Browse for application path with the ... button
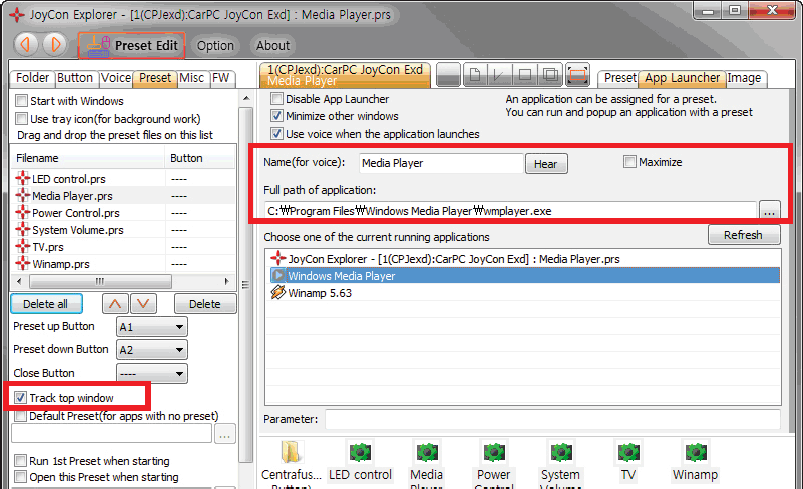The width and height of the screenshot is (803, 489). [x=769, y=210]
